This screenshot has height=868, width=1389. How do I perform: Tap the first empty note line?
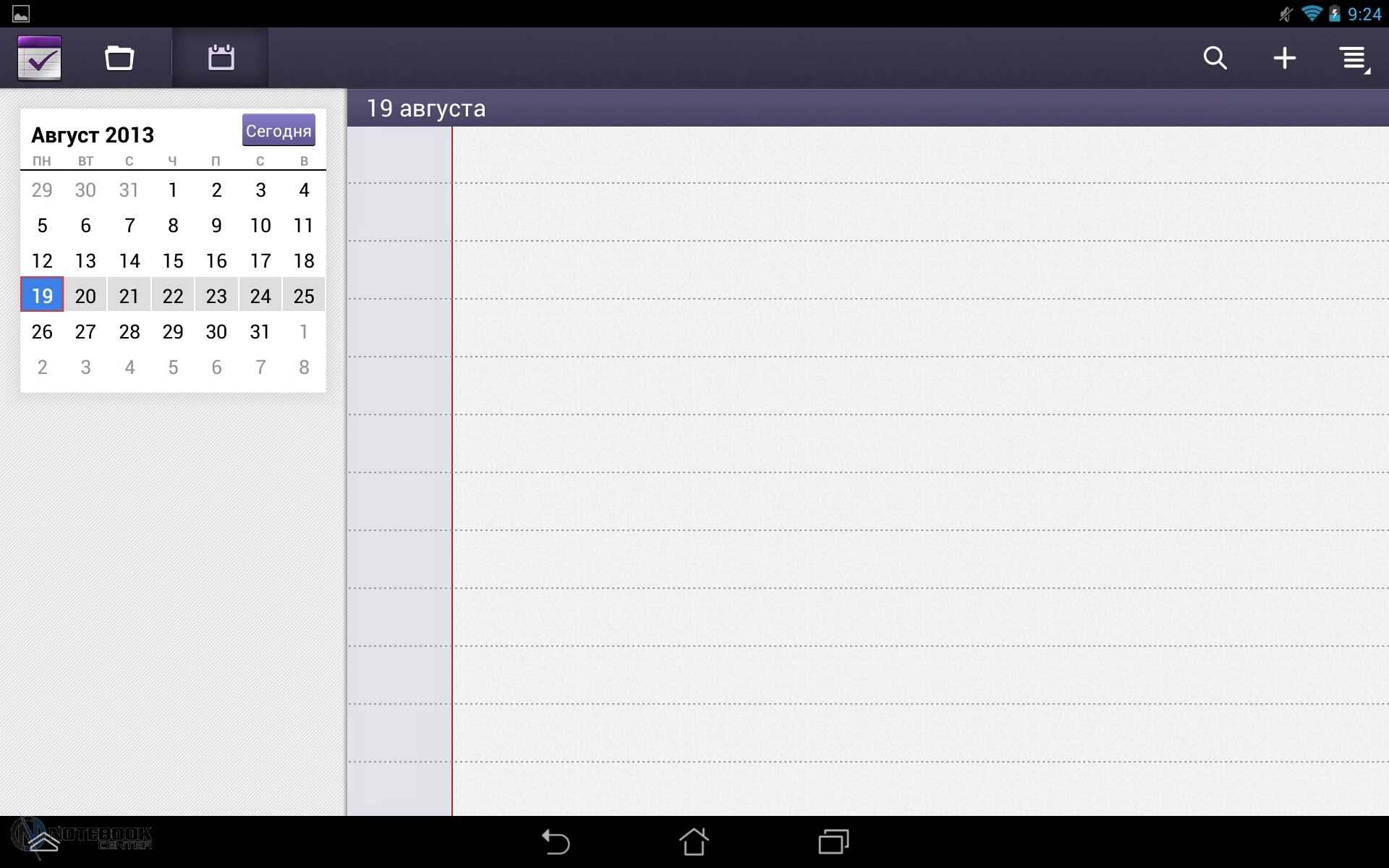tap(919, 156)
